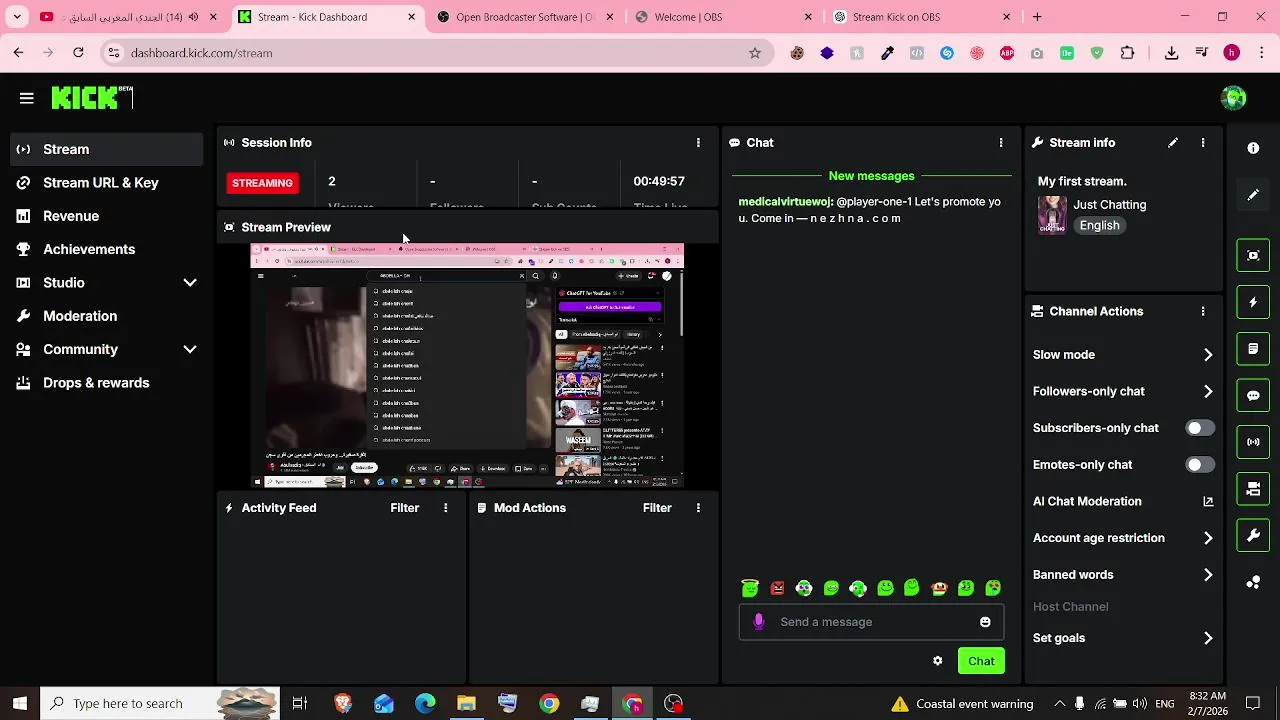Bookmark this page with the star icon
The image size is (1280, 720).
[755, 53]
